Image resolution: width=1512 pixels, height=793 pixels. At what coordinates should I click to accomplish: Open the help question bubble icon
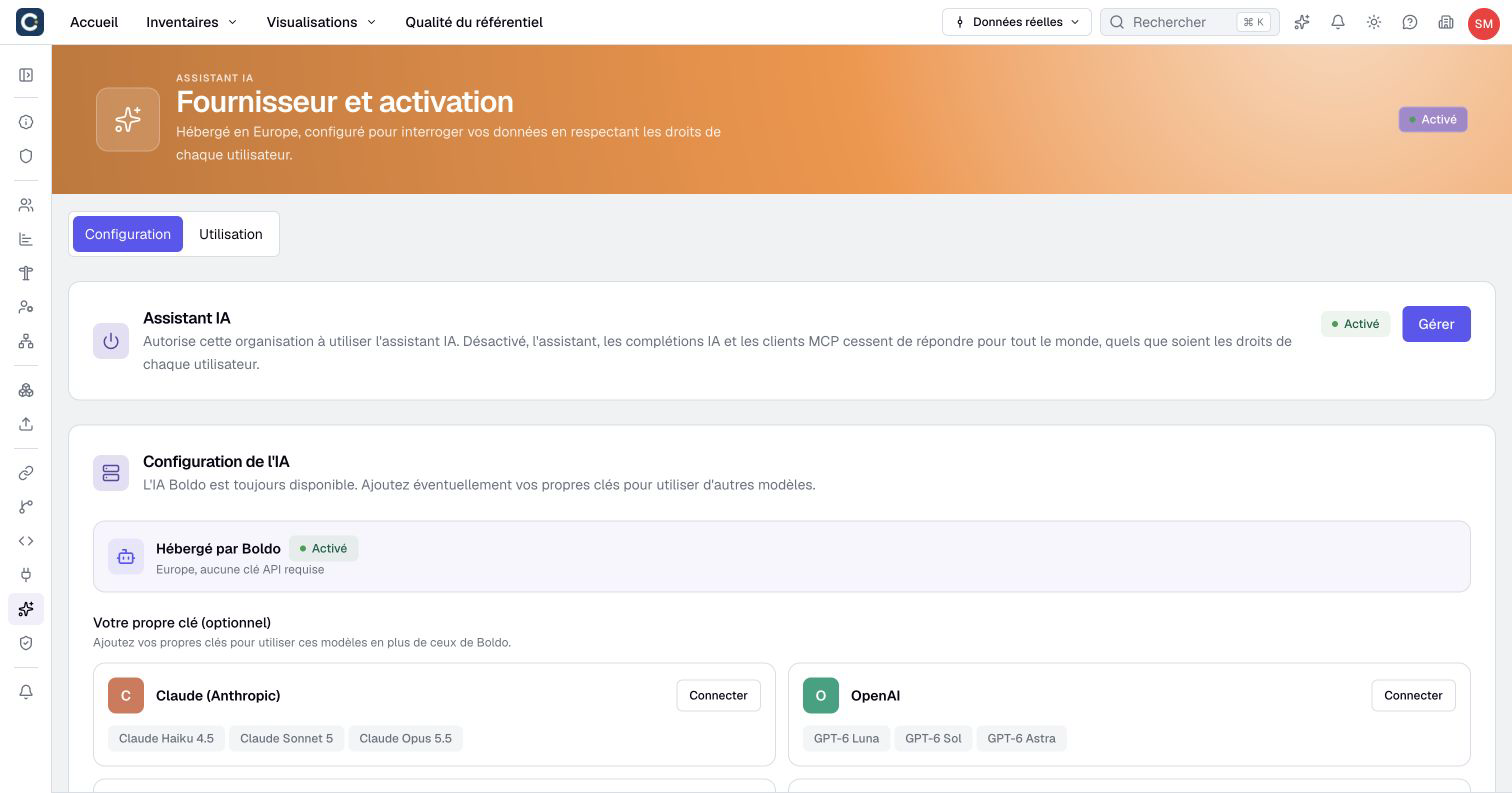click(x=1410, y=22)
